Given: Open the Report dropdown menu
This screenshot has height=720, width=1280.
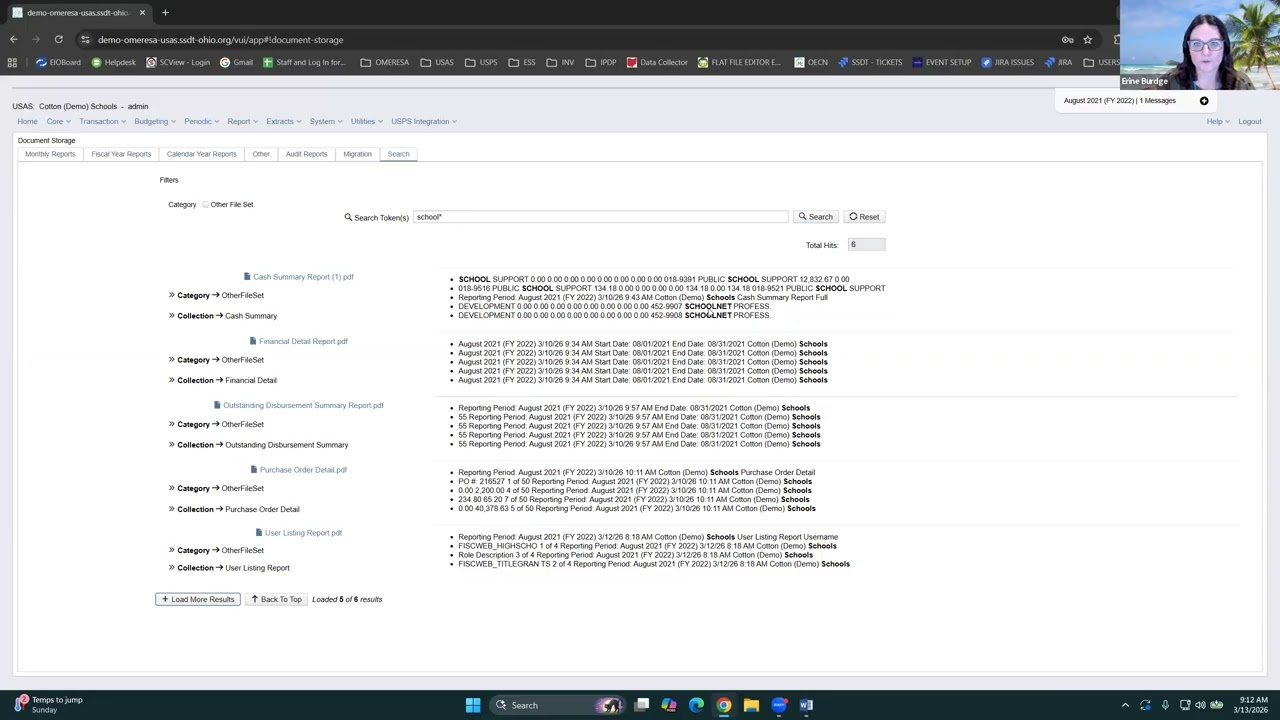Looking at the screenshot, I should tap(242, 121).
